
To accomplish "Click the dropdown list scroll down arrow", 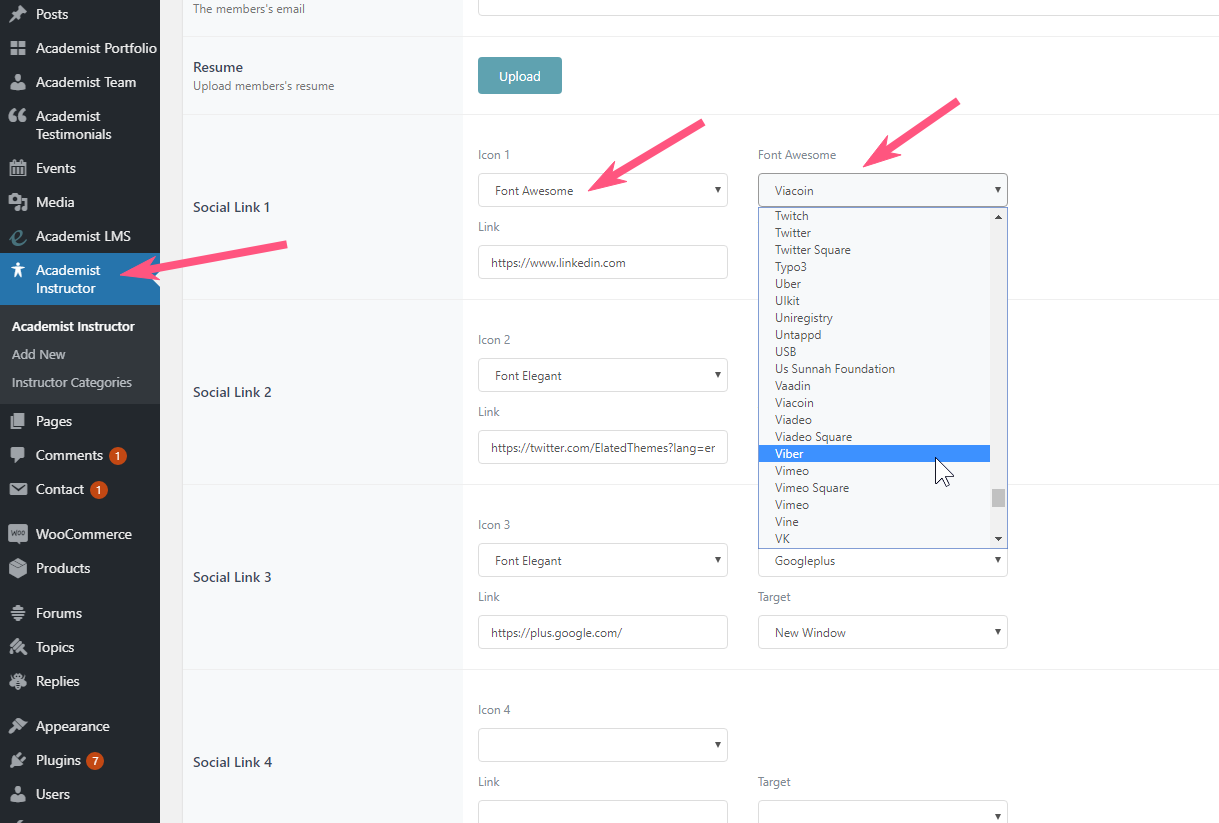I will pyautogui.click(x=998, y=539).
